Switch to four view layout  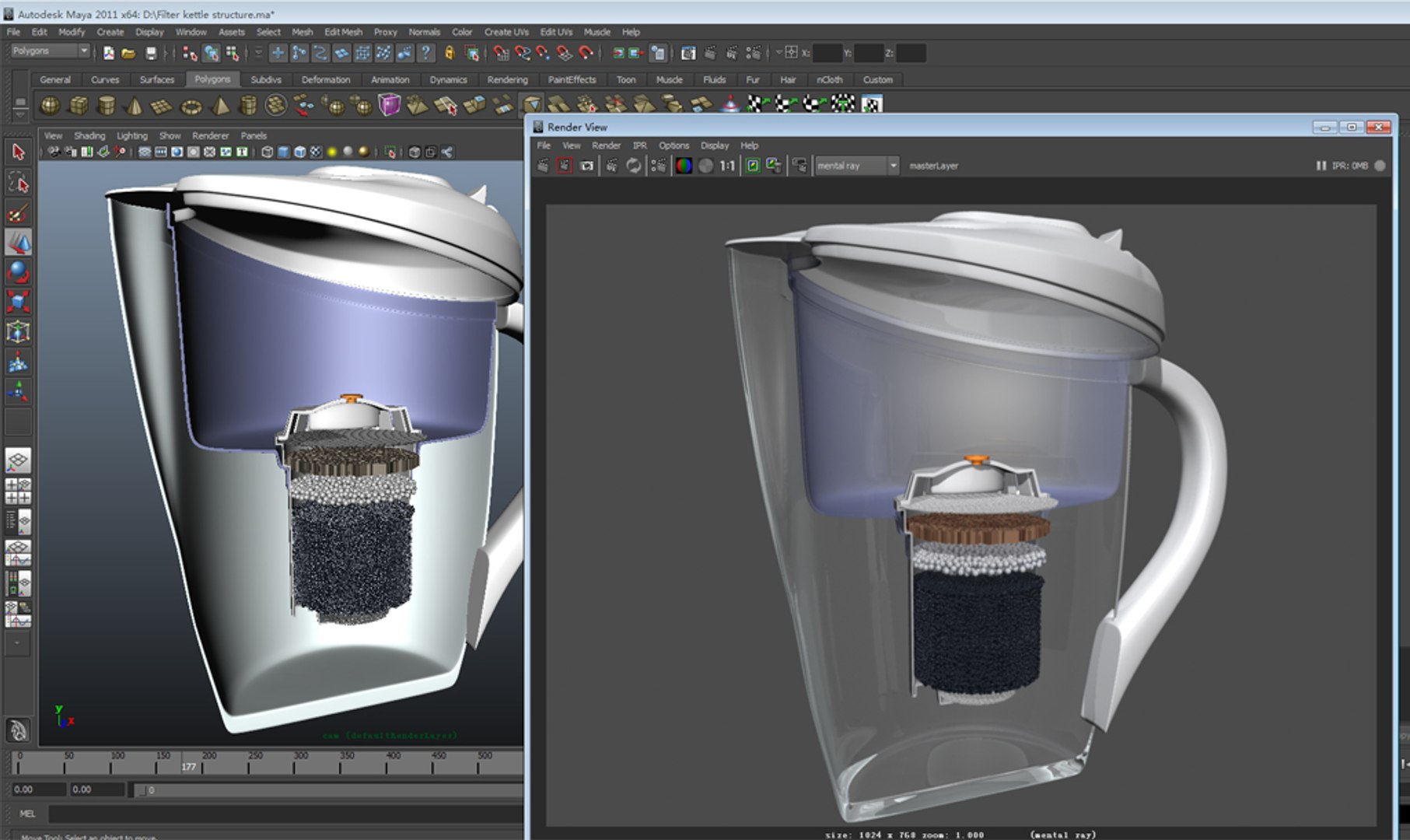click(18, 491)
